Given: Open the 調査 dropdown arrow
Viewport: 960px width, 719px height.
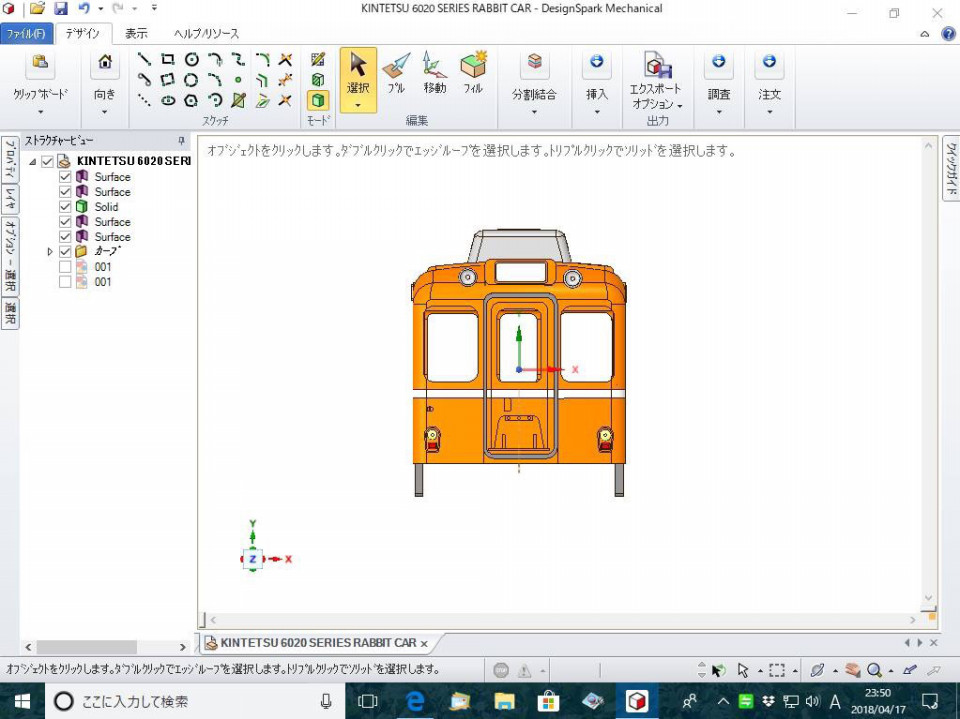Looking at the screenshot, I should tap(719, 112).
